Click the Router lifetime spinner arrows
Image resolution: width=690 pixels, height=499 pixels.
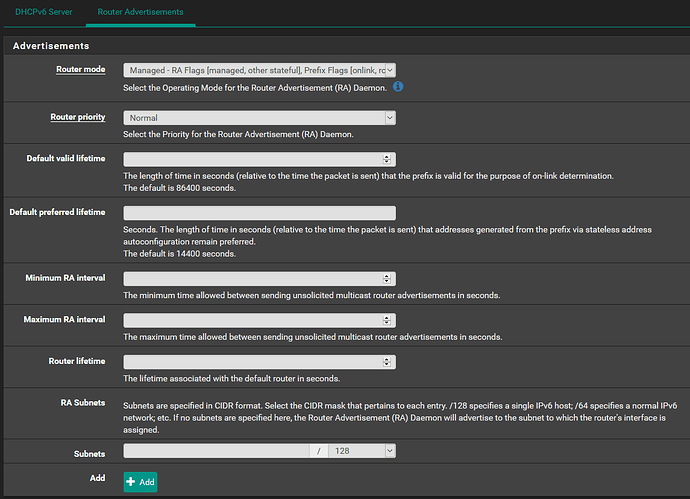(x=387, y=362)
